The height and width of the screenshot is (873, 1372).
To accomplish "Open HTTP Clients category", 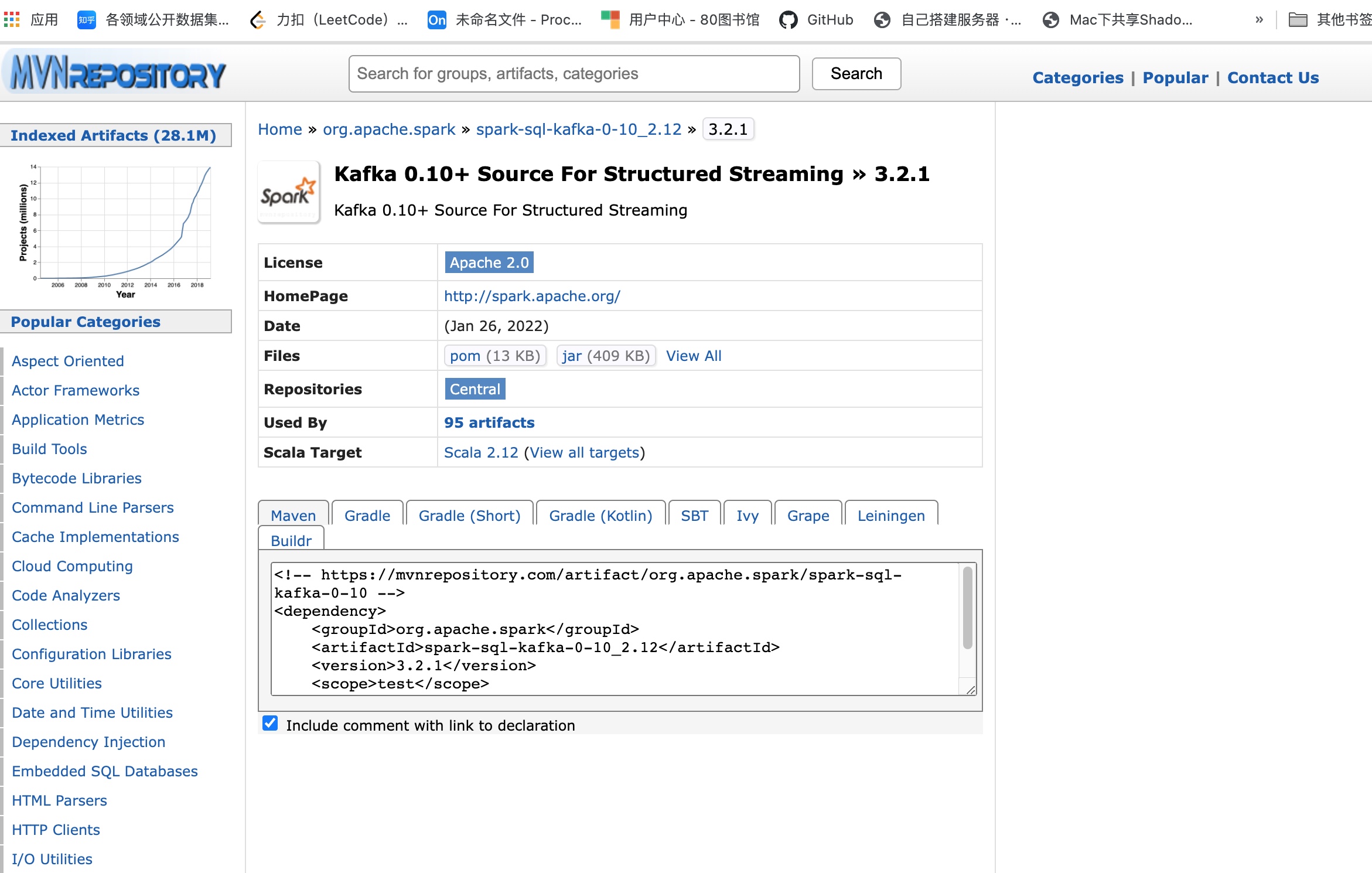I will [56, 830].
